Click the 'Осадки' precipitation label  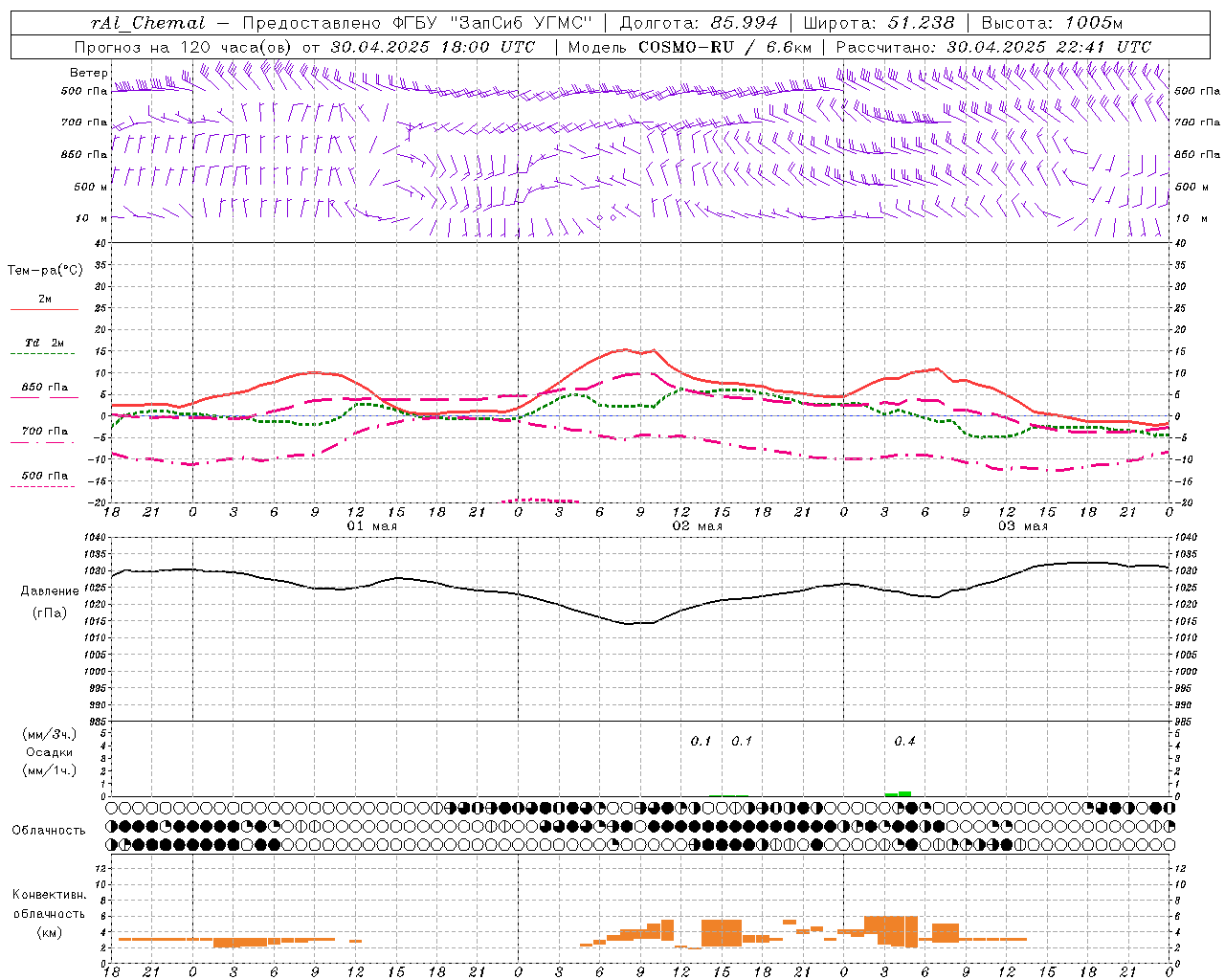(50, 752)
